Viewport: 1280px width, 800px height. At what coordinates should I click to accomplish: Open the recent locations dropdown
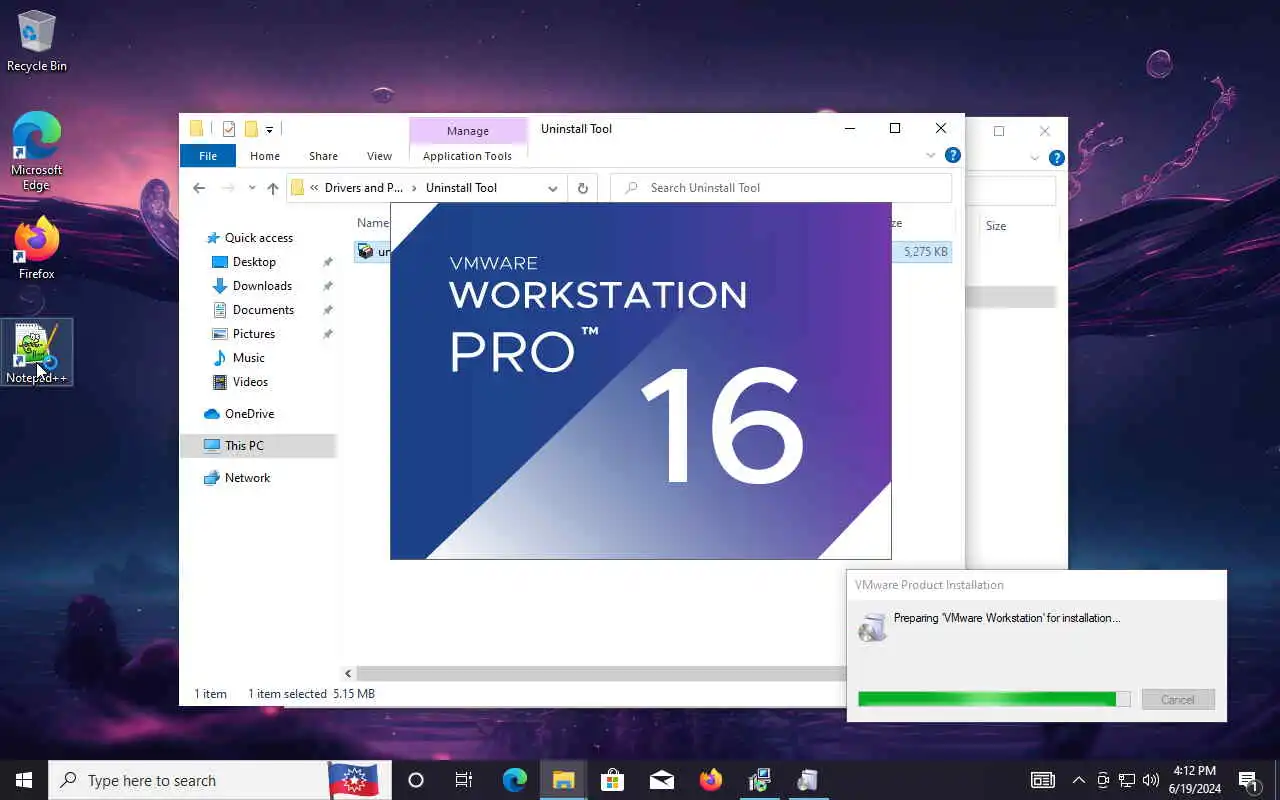pos(252,188)
